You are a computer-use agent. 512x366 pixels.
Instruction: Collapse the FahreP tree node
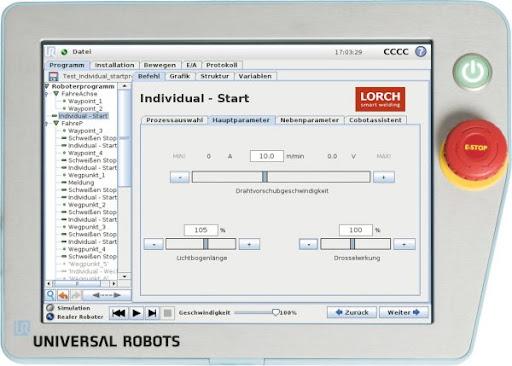(56, 123)
